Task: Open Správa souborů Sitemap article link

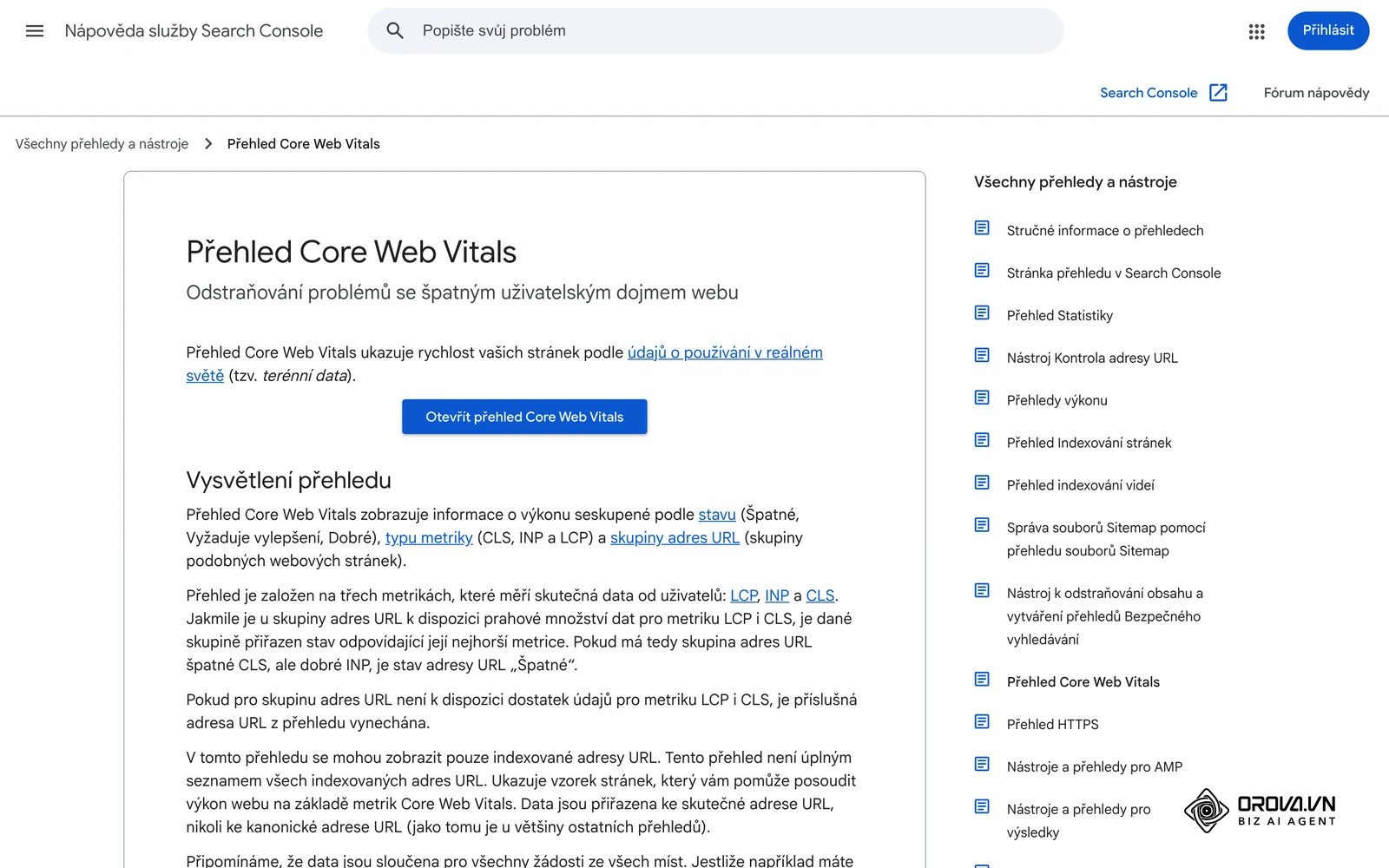Action: pyautogui.click(x=1106, y=539)
